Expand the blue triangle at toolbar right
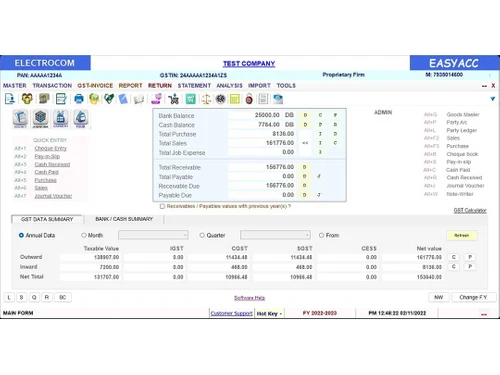The image size is (500, 375). 493,99
